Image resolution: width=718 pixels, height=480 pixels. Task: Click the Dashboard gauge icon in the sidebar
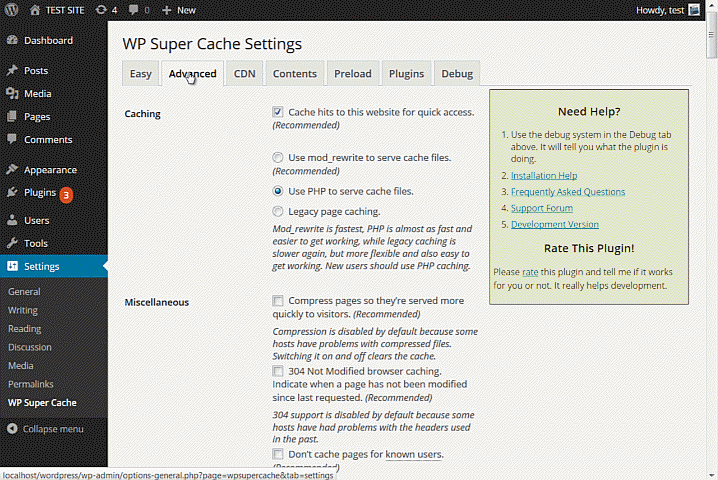click(12, 40)
